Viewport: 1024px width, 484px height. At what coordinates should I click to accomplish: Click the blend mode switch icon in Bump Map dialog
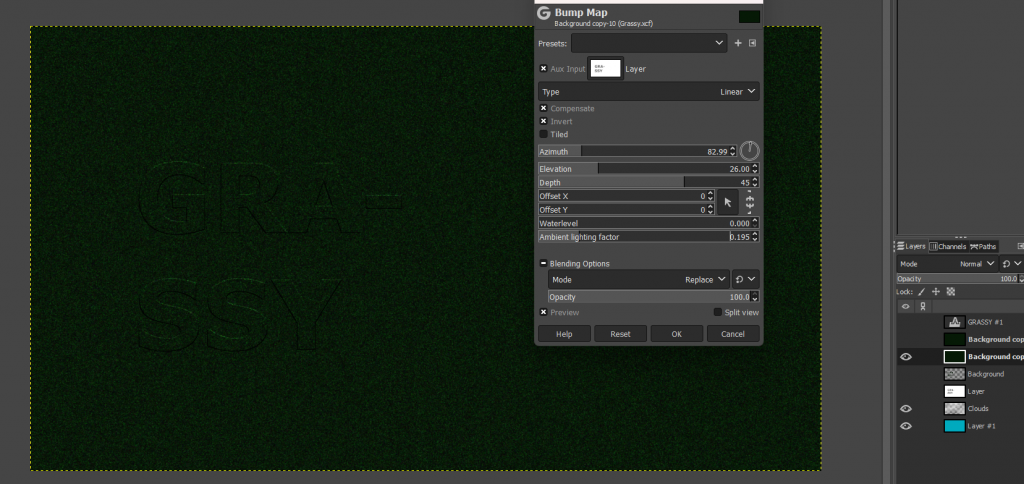pos(745,280)
